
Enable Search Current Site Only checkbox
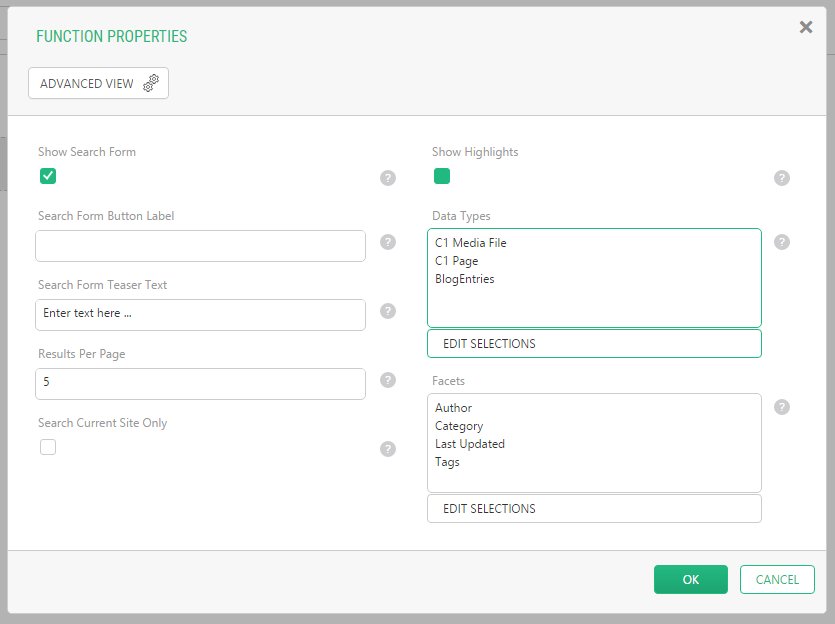point(48,447)
